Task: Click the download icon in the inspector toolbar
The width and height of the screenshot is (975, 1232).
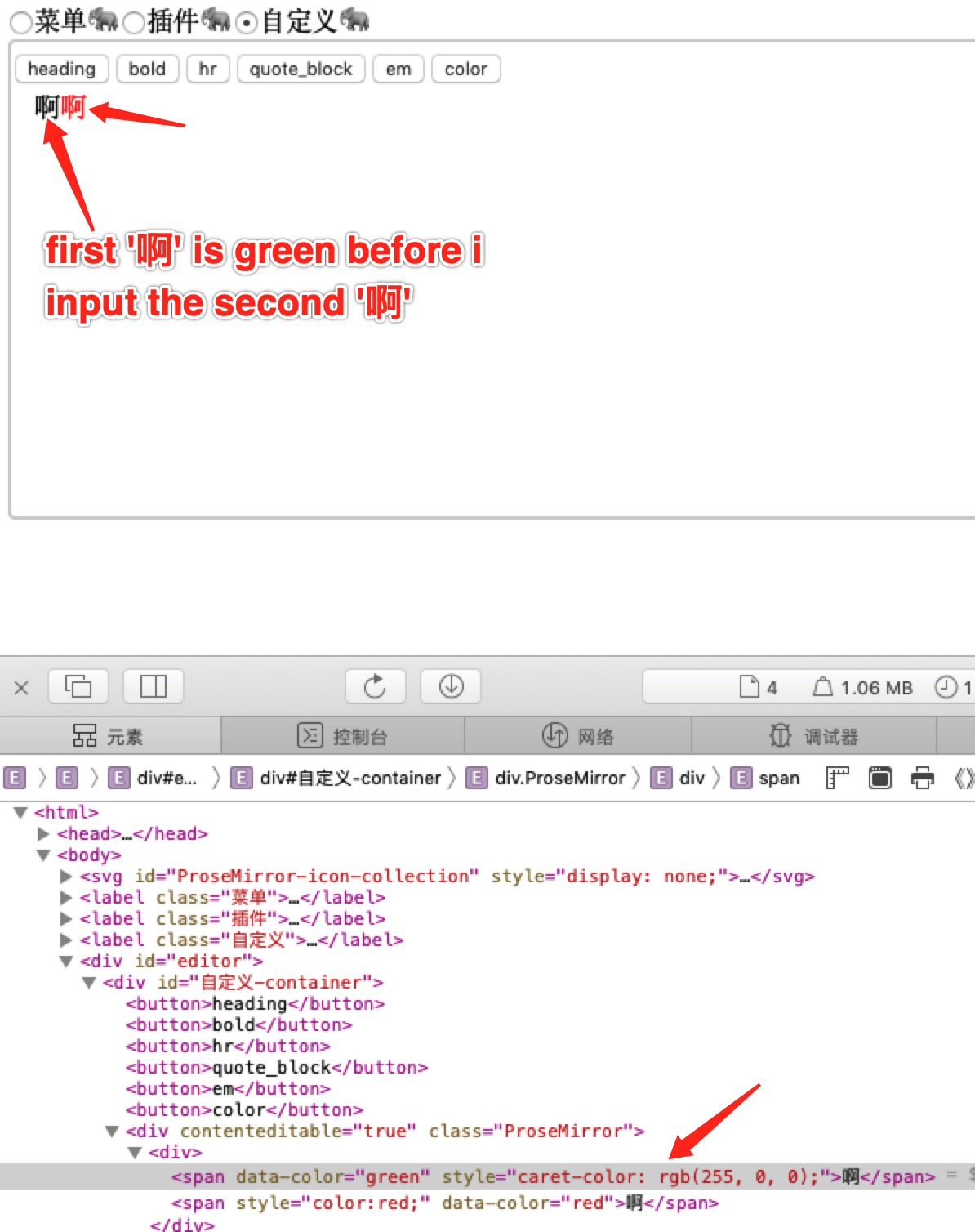Action: coord(450,686)
